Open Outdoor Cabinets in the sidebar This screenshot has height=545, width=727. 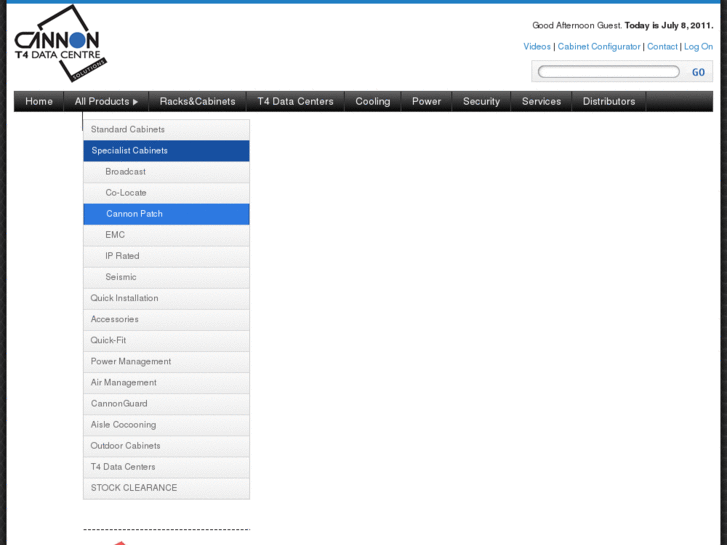click(166, 446)
